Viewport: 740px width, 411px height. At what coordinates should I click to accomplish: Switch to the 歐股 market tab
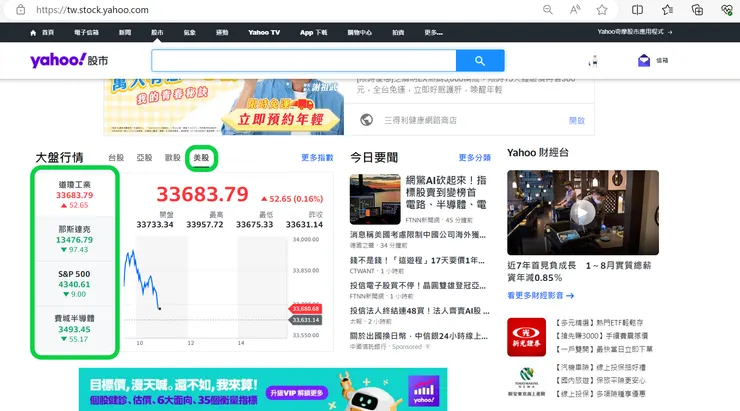click(x=173, y=158)
